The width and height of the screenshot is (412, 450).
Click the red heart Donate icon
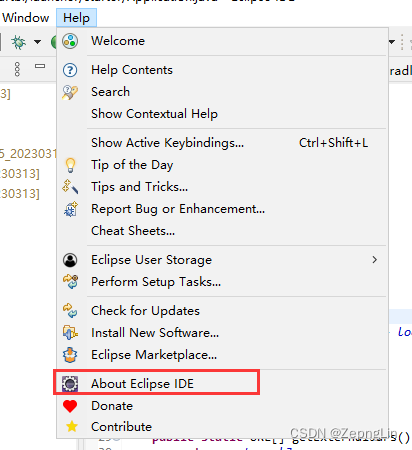pyautogui.click(x=70, y=406)
